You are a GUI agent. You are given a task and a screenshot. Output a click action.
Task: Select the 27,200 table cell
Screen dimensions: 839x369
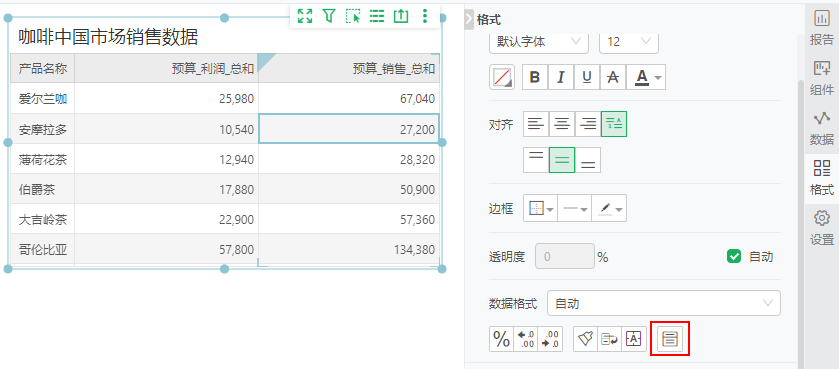tap(349, 128)
